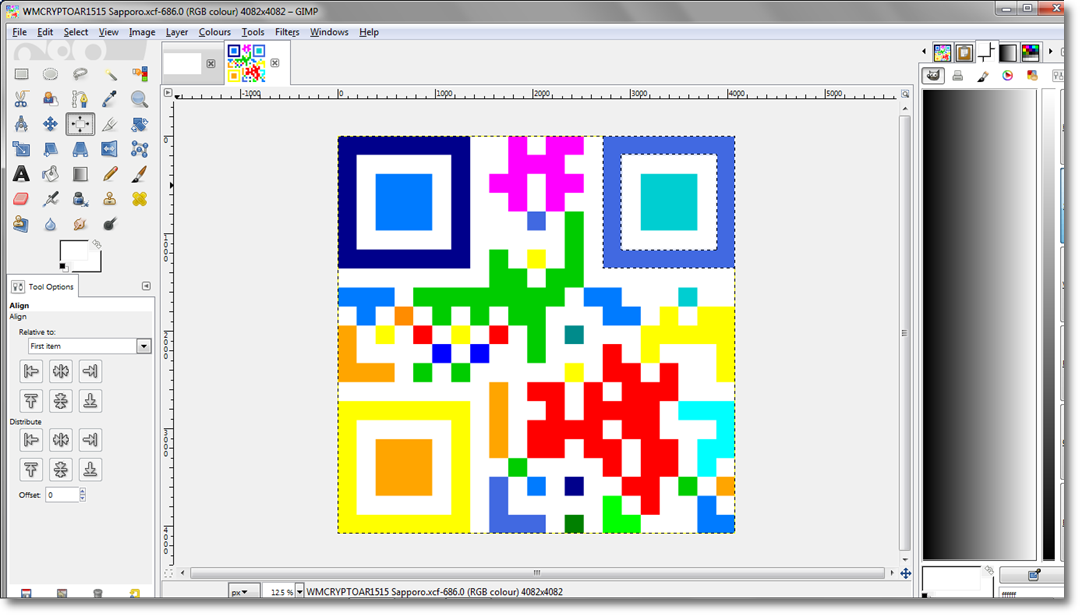Open the Windows menu
Viewport: 1080px width, 615px height.
tap(329, 32)
